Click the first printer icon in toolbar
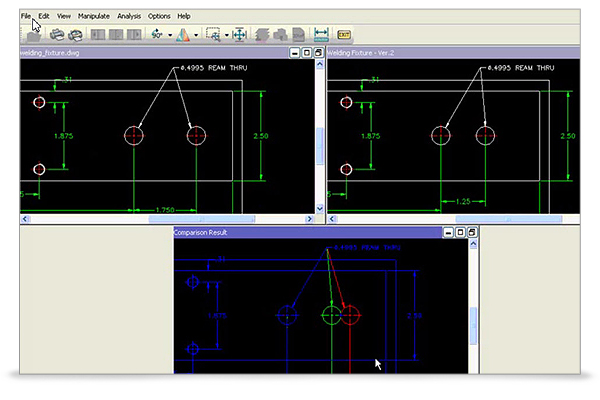This screenshot has height=400, width=600. click(56, 34)
